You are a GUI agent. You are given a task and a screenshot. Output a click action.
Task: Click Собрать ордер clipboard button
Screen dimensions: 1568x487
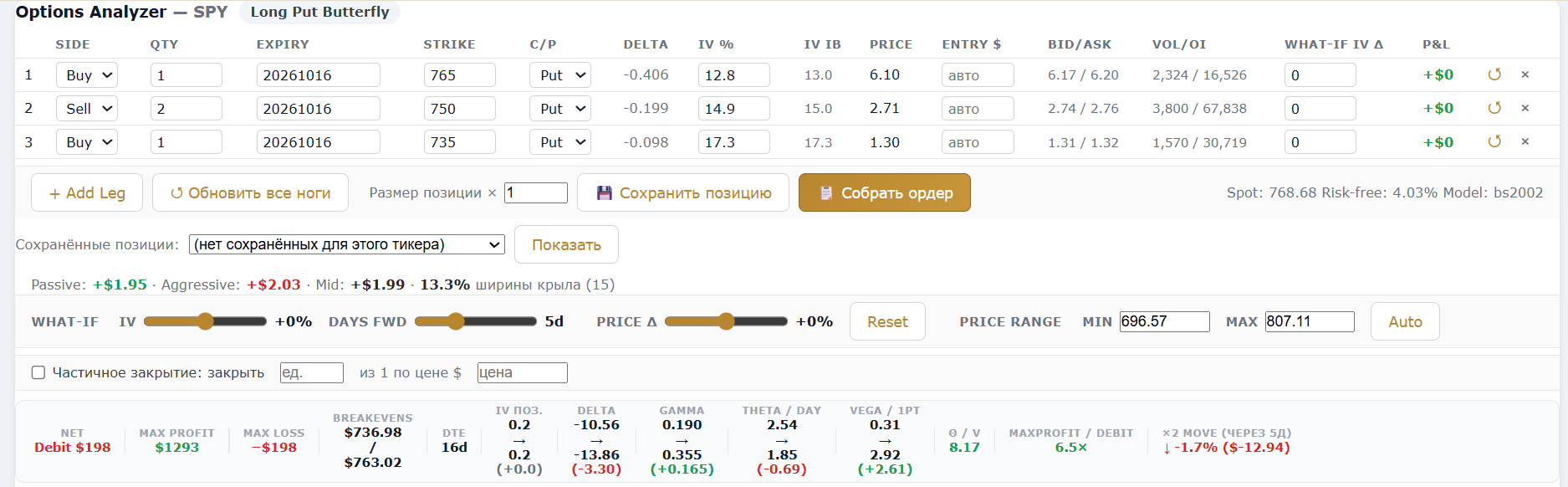pyautogui.click(x=885, y=192)
